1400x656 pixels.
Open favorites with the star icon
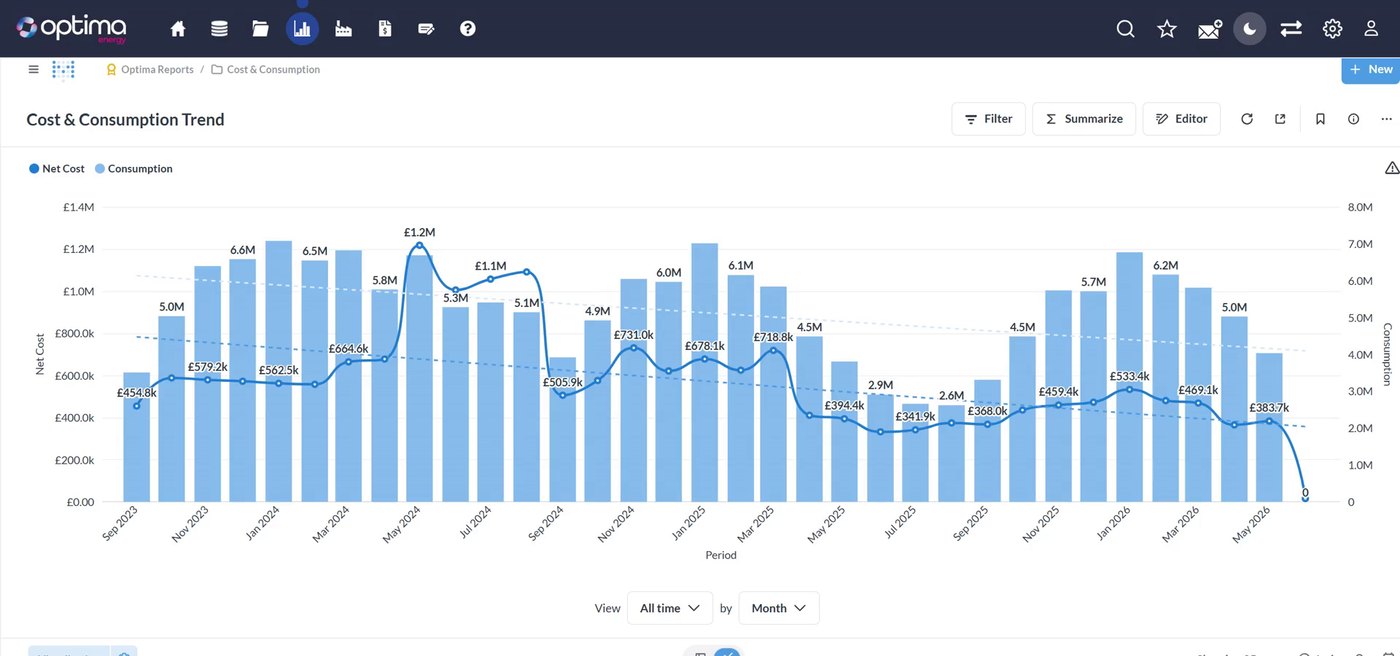pos(1167,29)
